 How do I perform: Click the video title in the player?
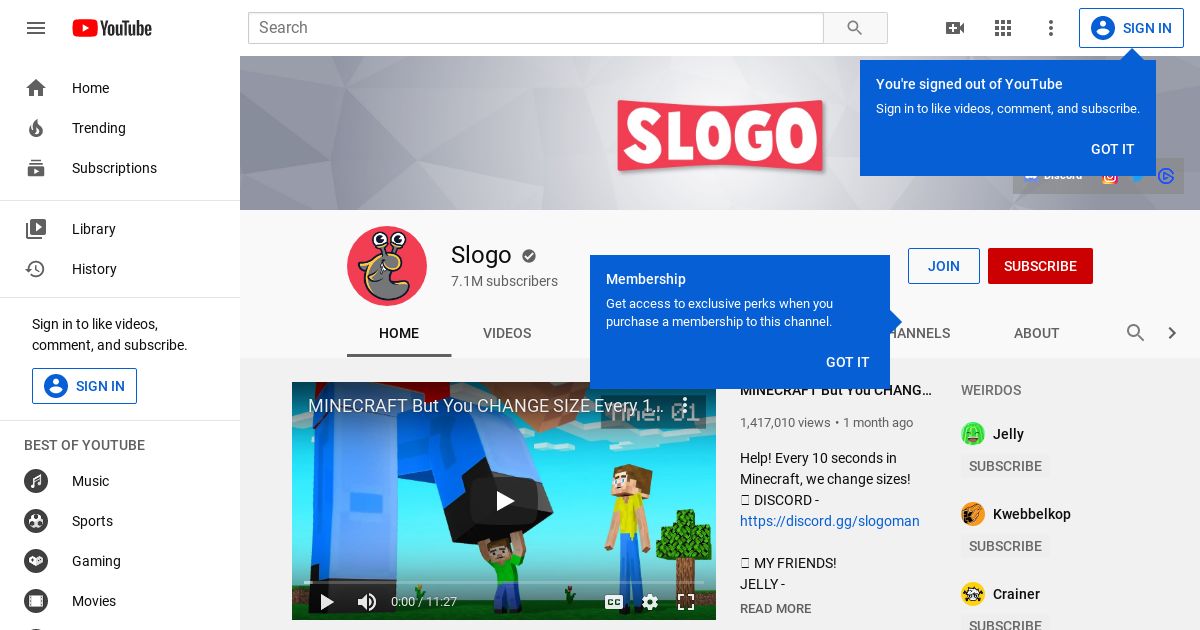click(485, 406)
